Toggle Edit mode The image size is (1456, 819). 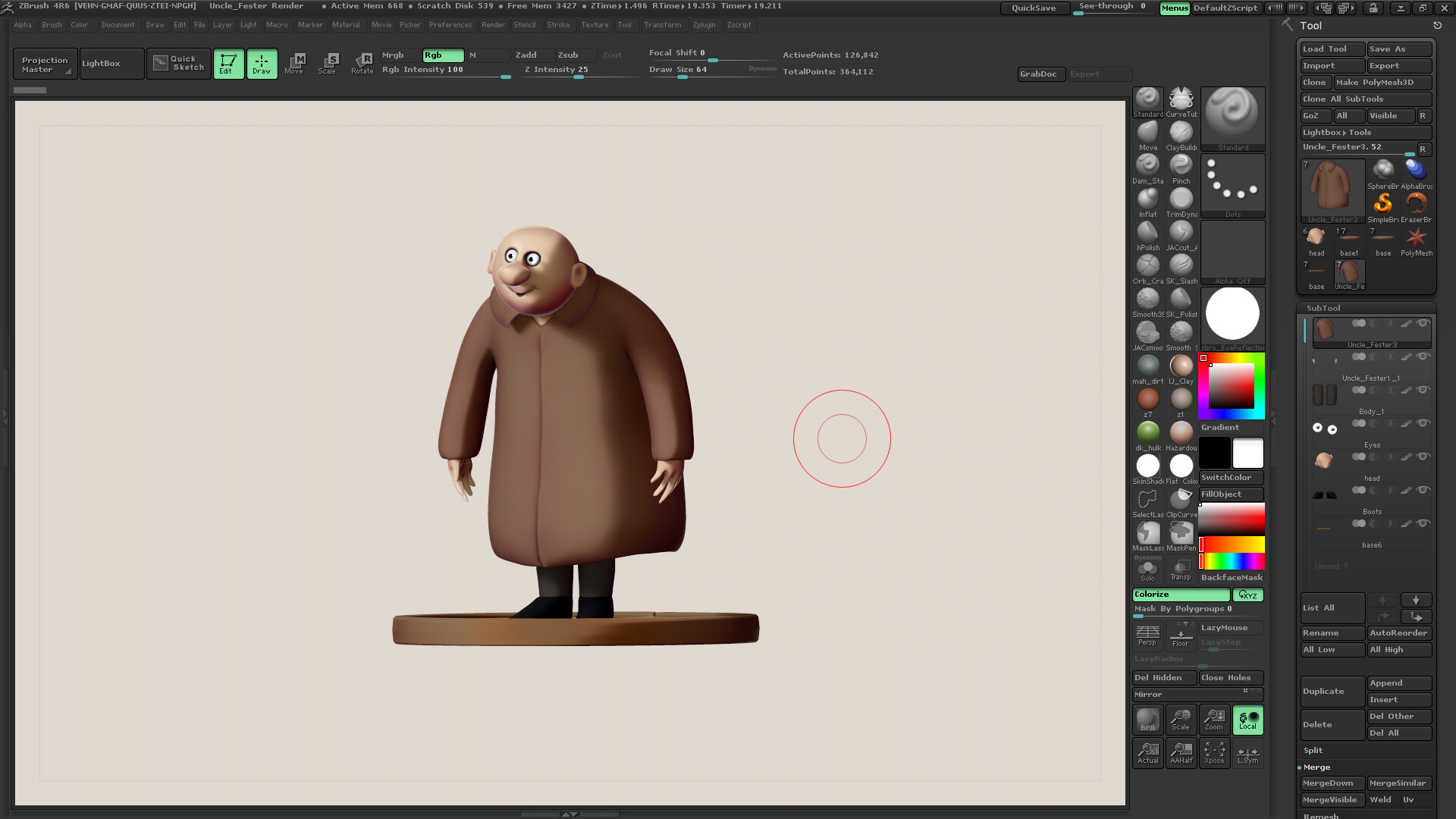point(228,64)
